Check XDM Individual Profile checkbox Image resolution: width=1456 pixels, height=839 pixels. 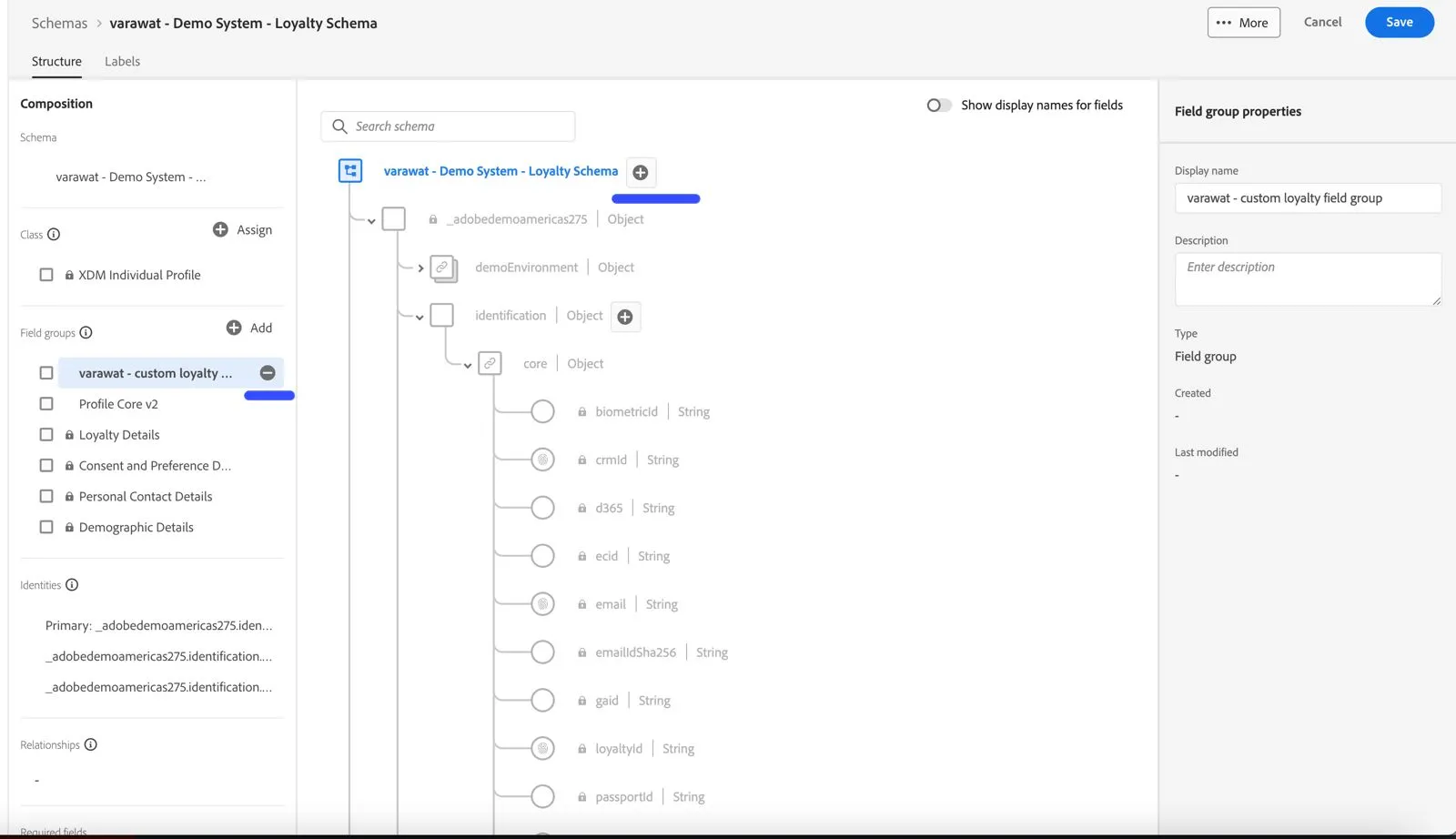click(x=46, y=275)
